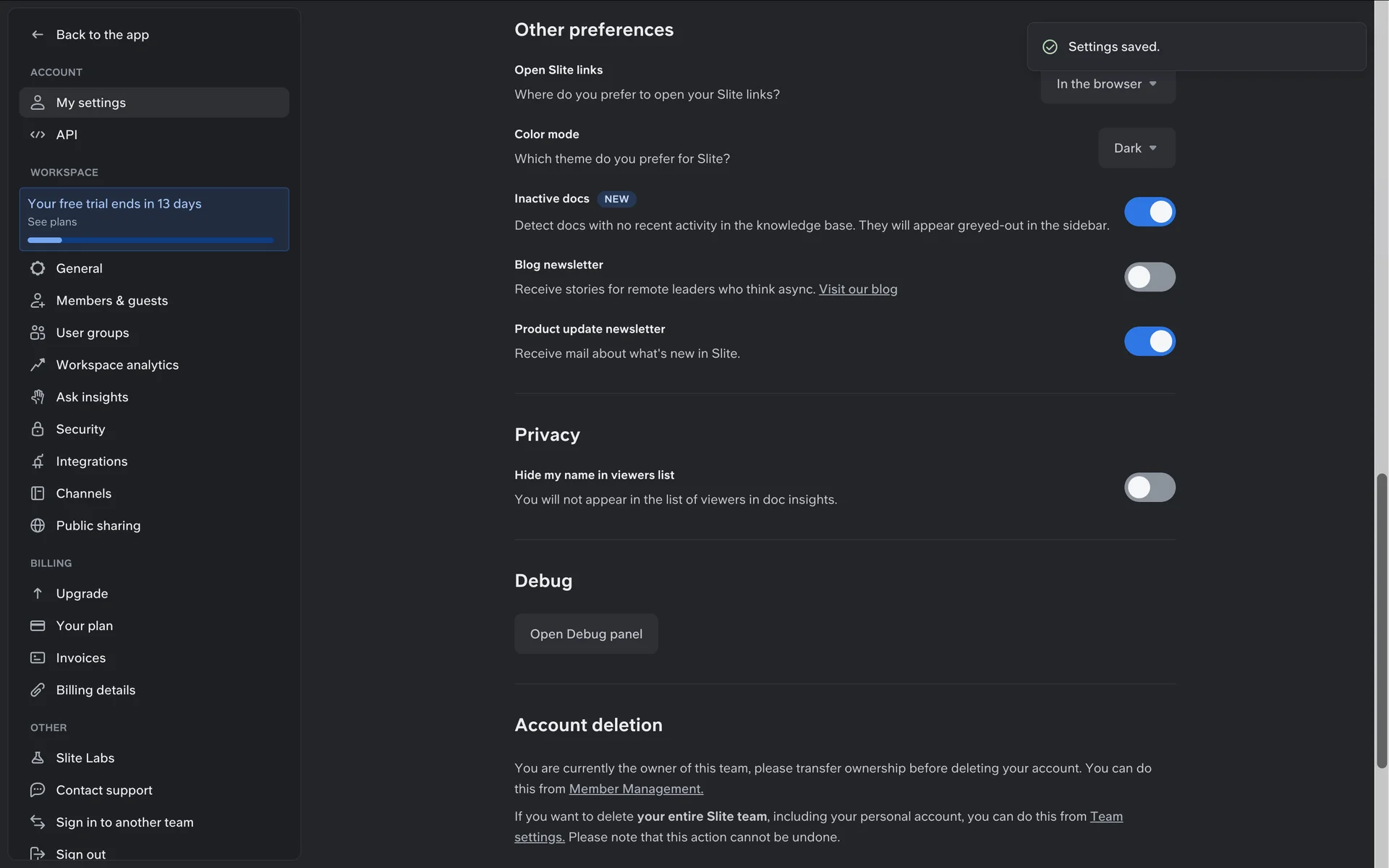The image size is (1389, 868).
Task: Click the free trial progress bar
Action: pos(150,240)
